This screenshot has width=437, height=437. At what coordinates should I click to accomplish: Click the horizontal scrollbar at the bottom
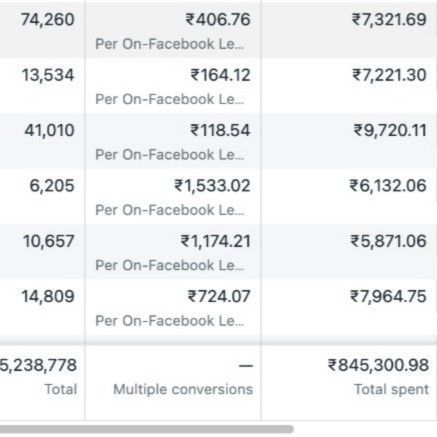[146, 429]
